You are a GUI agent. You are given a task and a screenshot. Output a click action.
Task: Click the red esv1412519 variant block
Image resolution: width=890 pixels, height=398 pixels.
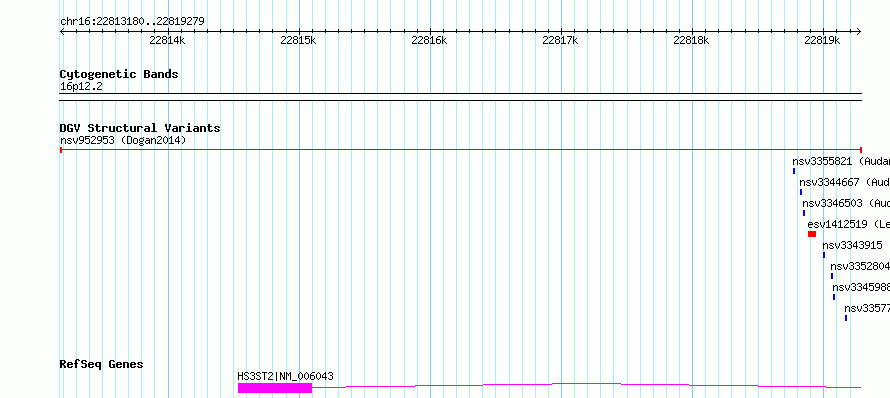[x=812, y=234]
